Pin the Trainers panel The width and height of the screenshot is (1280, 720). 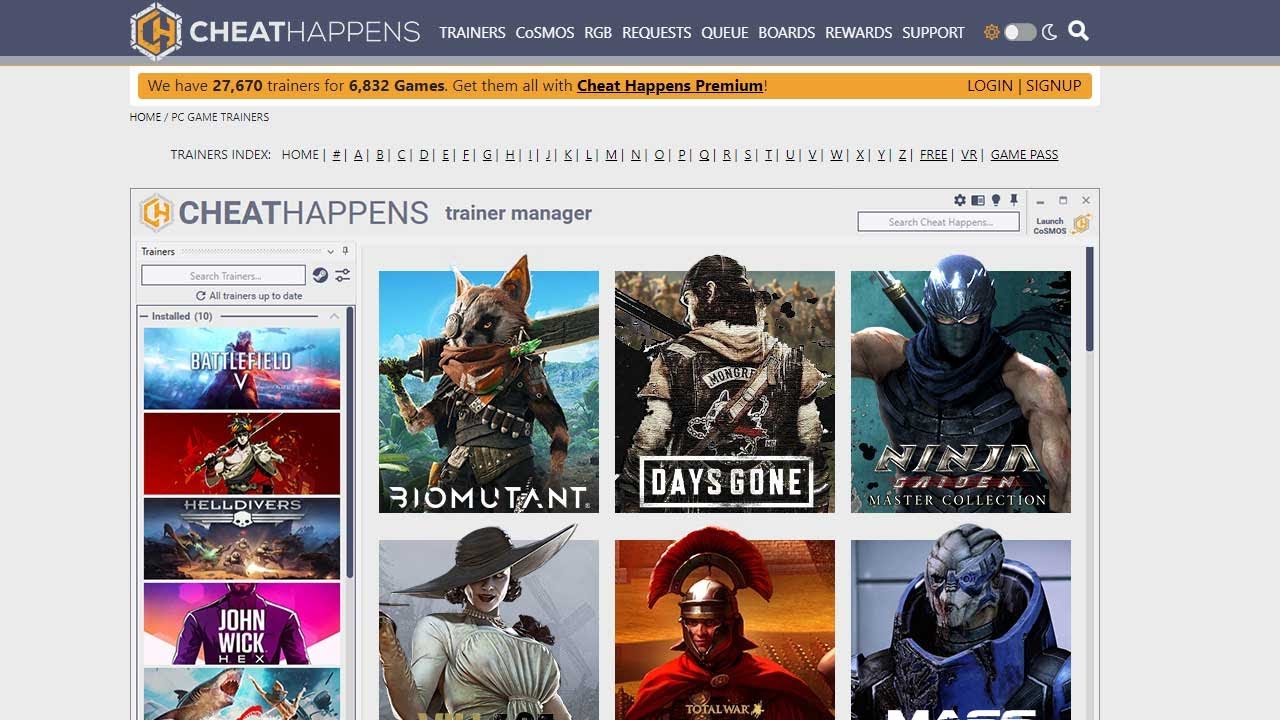tap(346, 251)
